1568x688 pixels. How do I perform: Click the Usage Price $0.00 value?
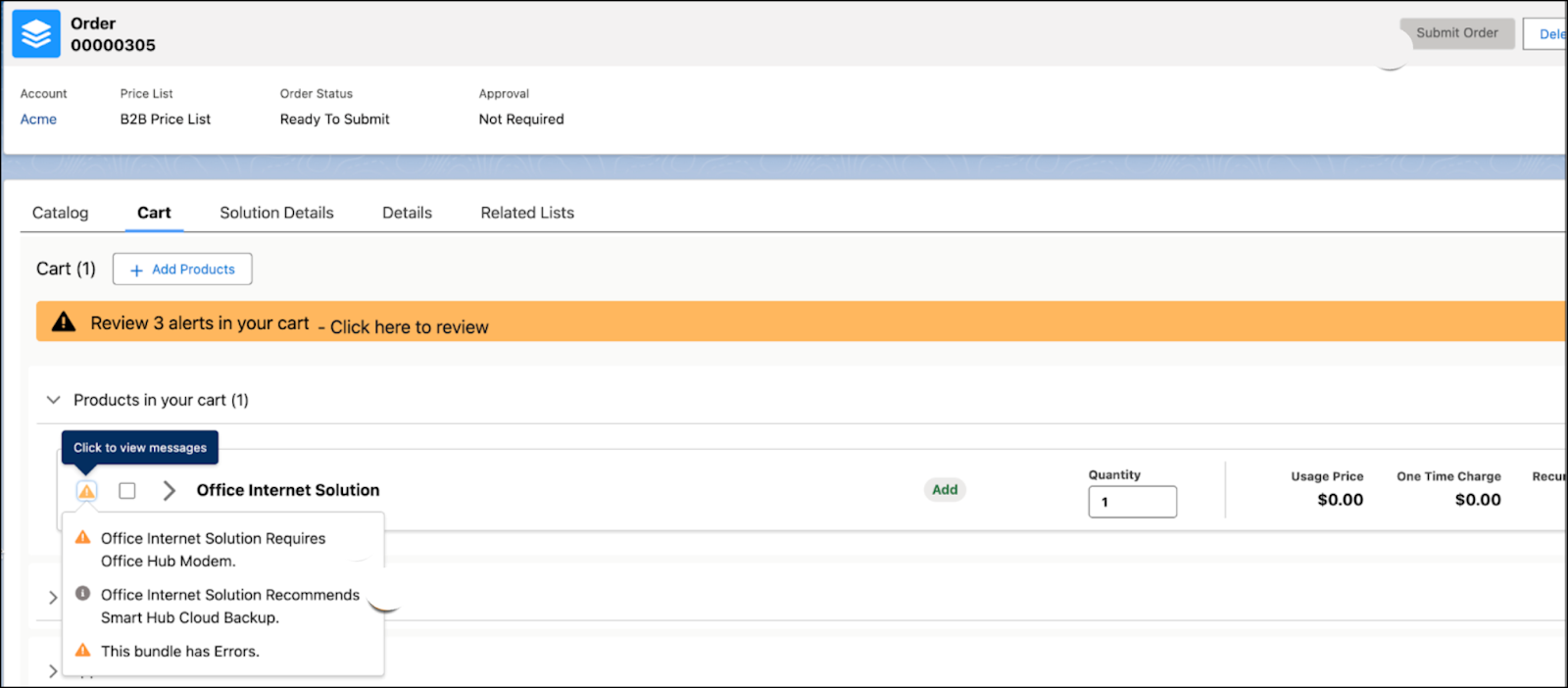pyautogui.click(x=1341, y=500)
